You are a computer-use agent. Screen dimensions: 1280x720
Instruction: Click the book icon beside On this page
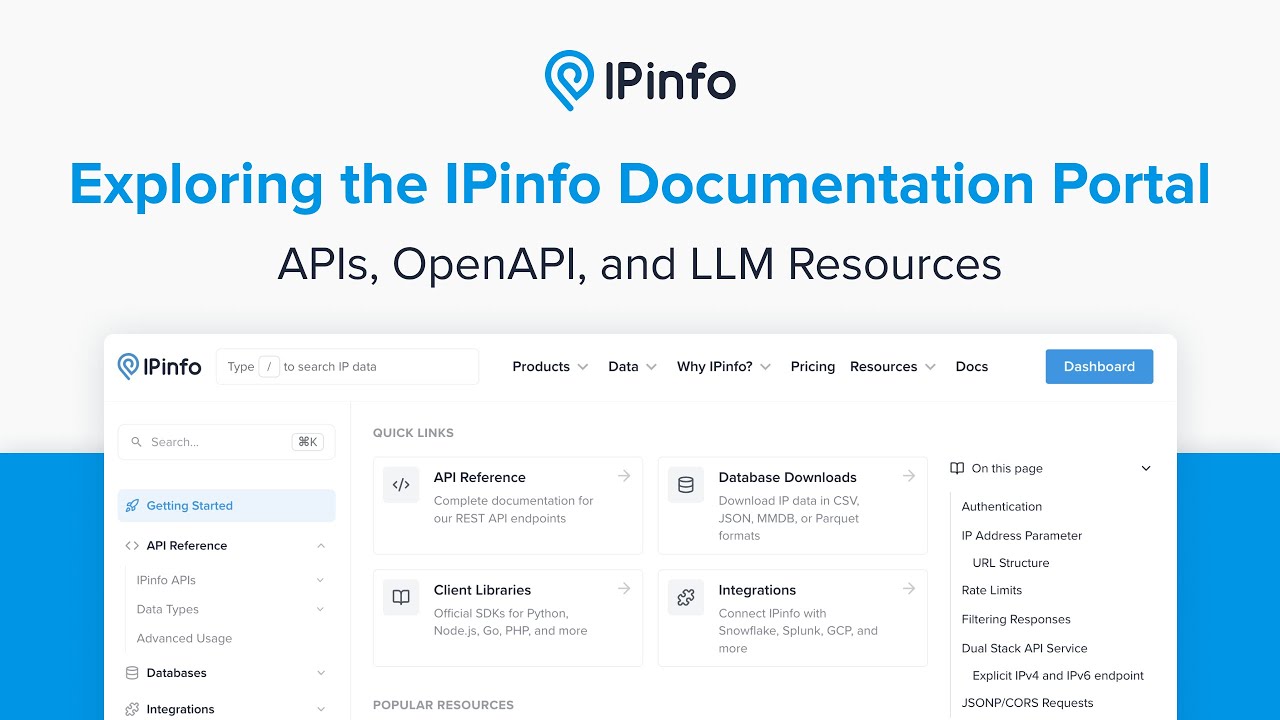pyautogui.click(x=957, y=468)
